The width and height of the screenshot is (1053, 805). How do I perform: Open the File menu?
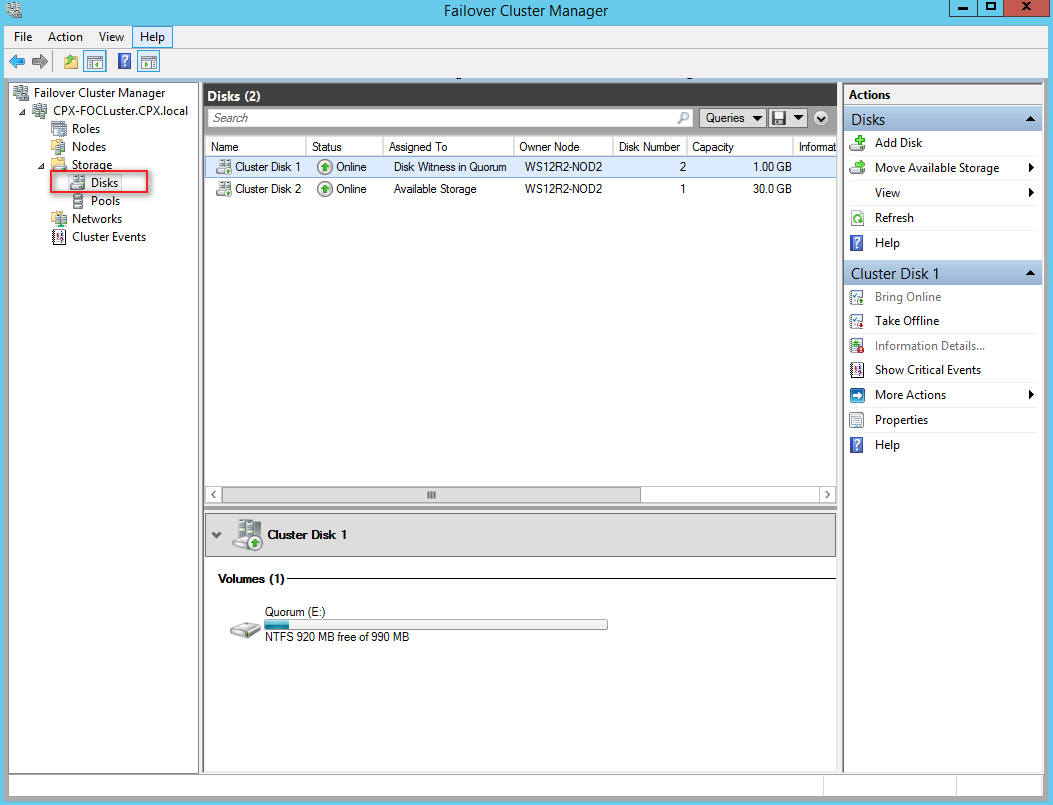(23, 37)
